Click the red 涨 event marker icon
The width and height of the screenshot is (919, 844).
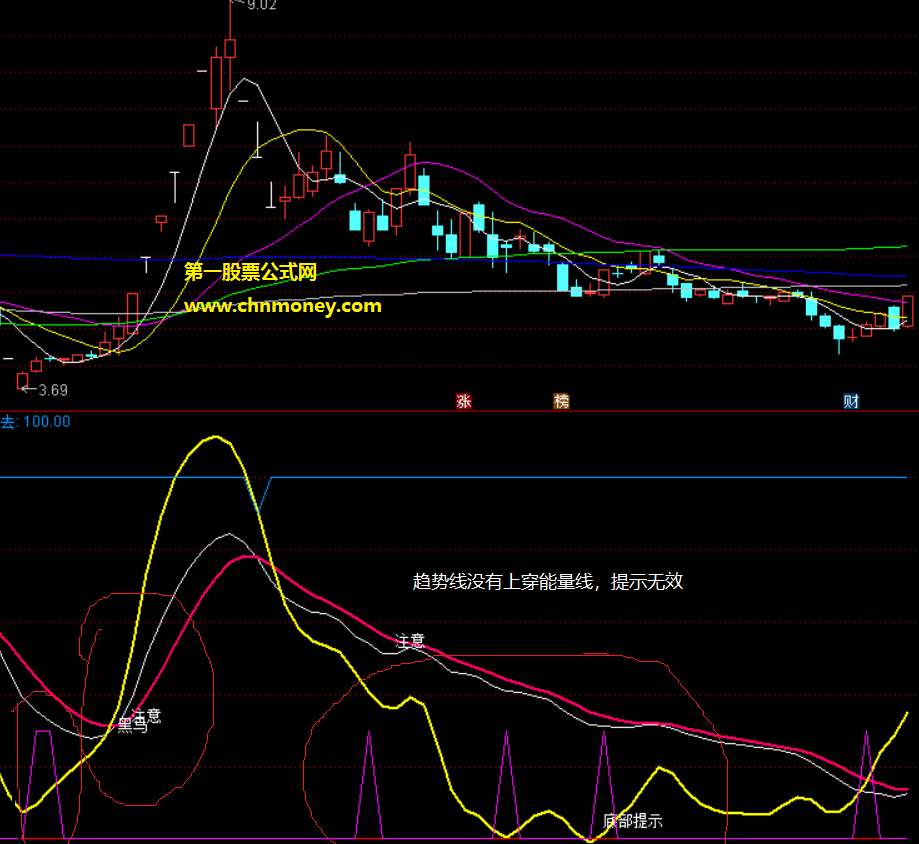point(464,401)
